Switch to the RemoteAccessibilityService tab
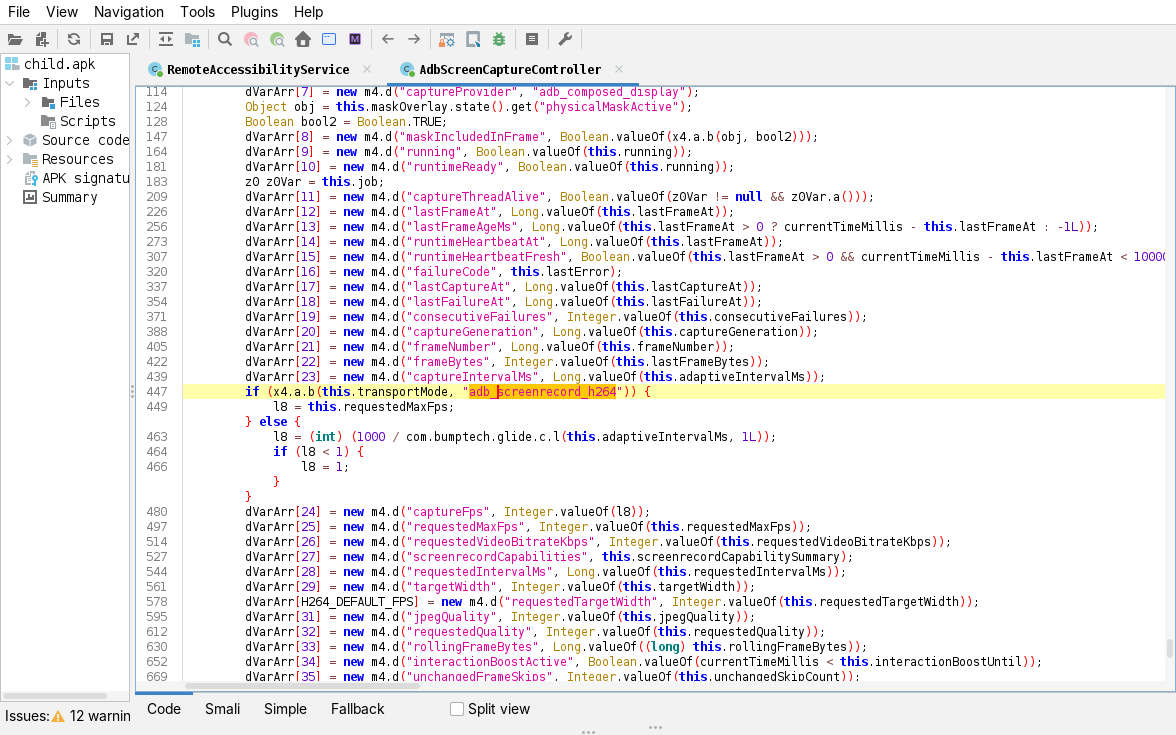The width and height of the screenshot is (1176, 735). click(x=258, y=70)
